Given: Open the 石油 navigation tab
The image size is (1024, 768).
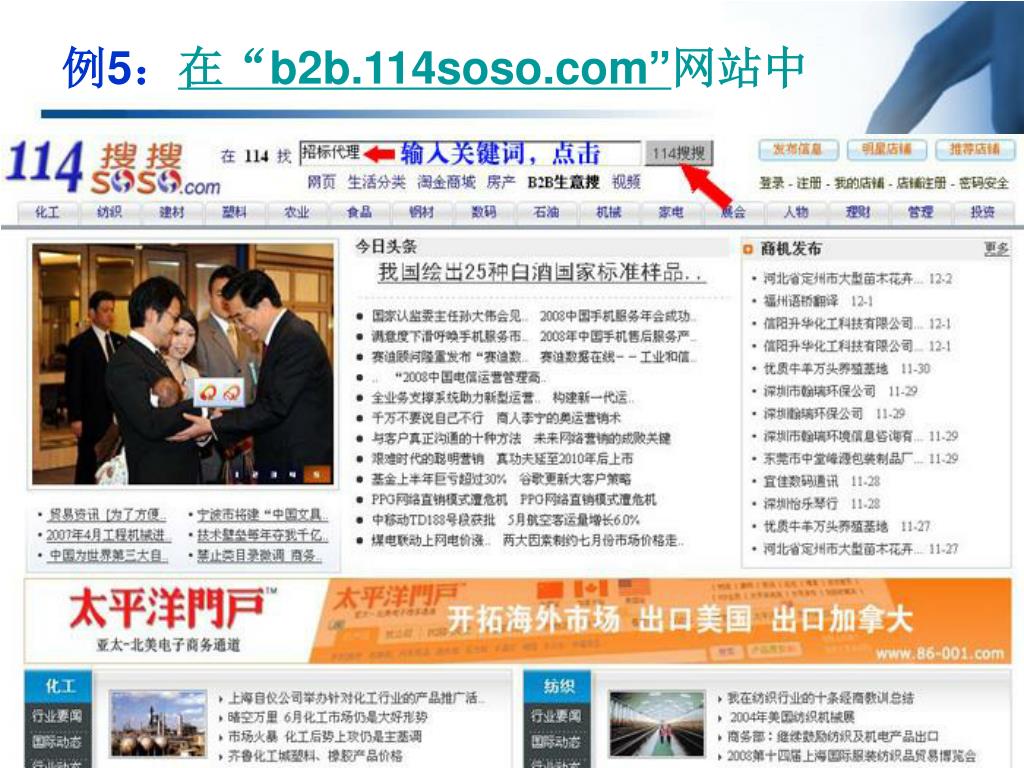Looking at the screenshot, I should [547, 212].
